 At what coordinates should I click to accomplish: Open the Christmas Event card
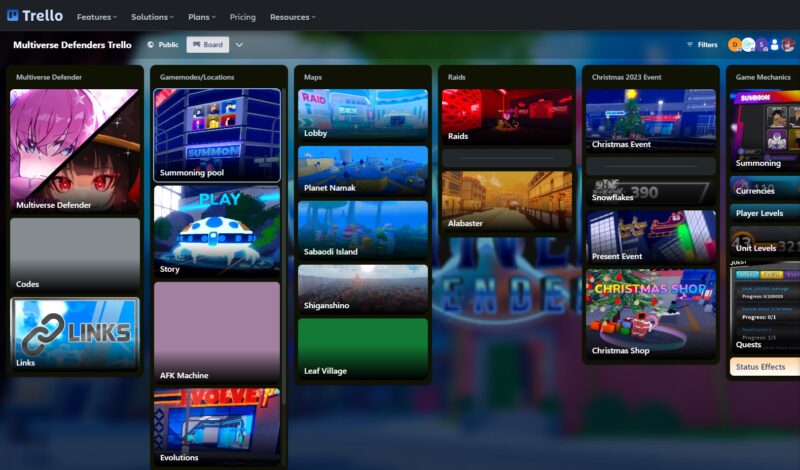[x=651, y=120]
